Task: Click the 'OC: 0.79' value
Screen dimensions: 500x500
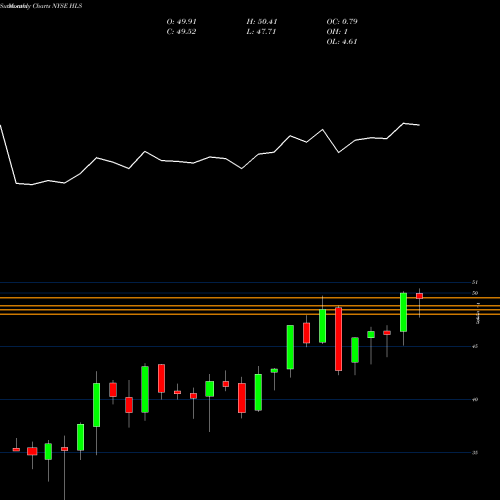Action: 342,22
